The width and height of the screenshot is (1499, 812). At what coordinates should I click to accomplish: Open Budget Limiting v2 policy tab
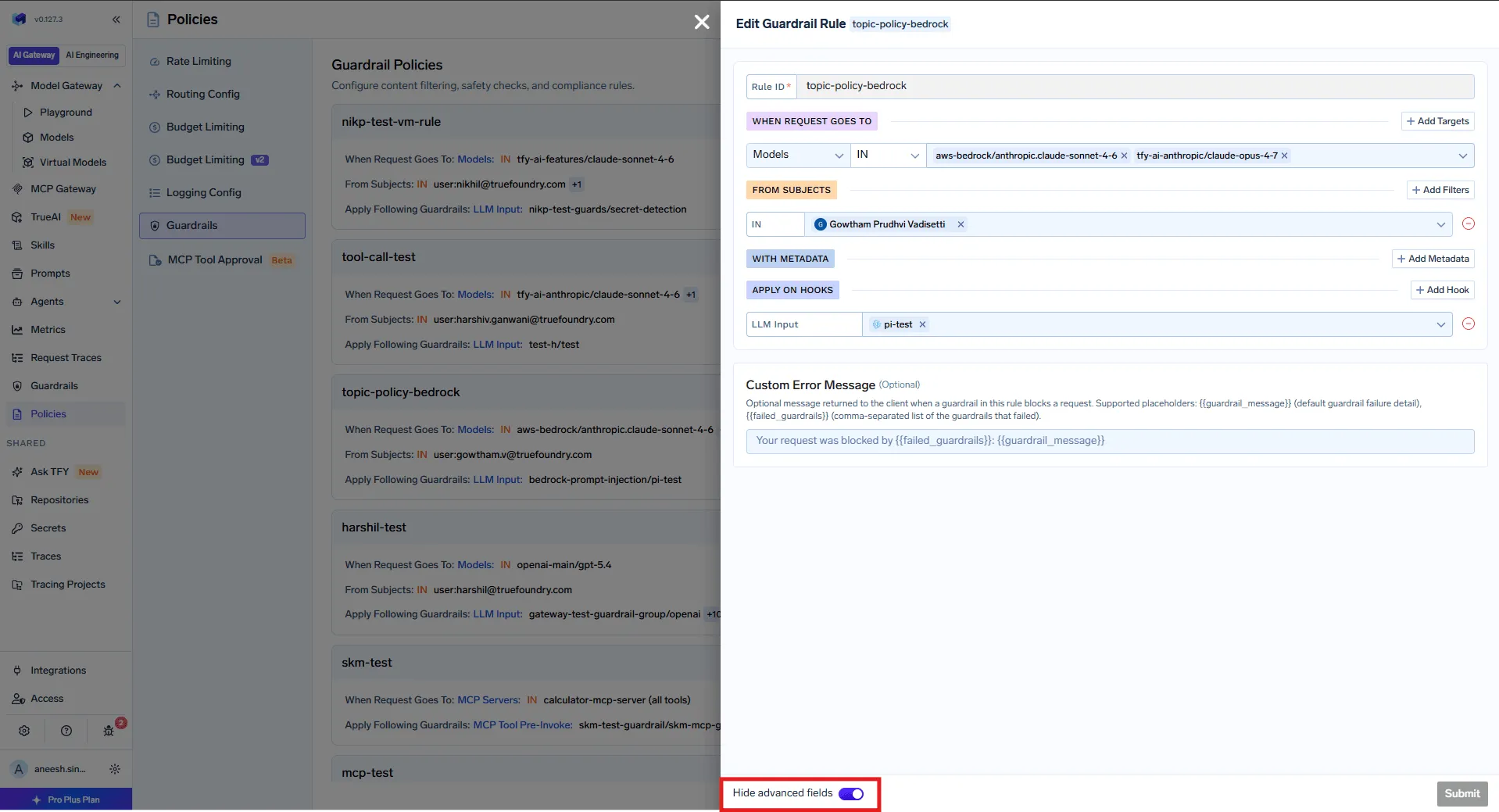pyautogui.click(x=222, y=160)
